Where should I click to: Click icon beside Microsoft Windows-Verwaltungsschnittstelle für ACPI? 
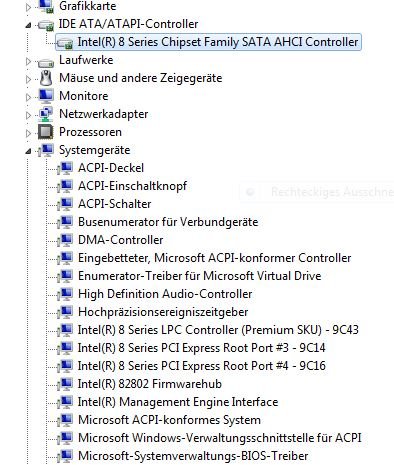(x=65, y=438)
